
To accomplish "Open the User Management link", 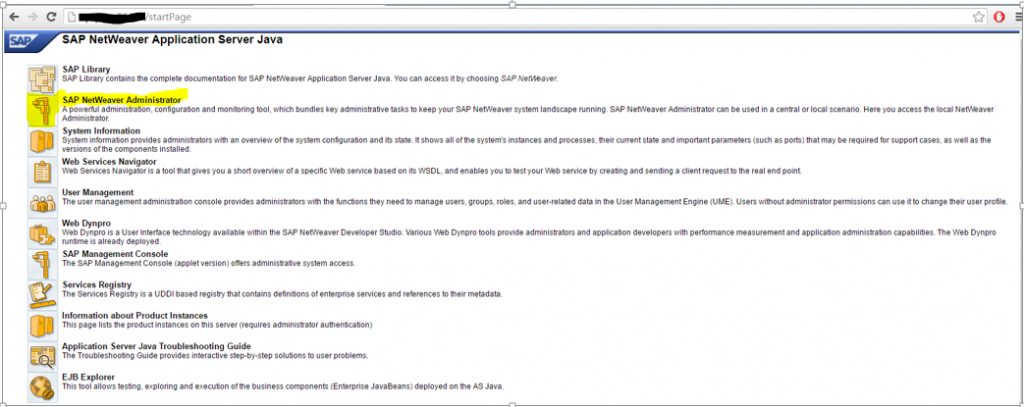I will click(97, 192).
